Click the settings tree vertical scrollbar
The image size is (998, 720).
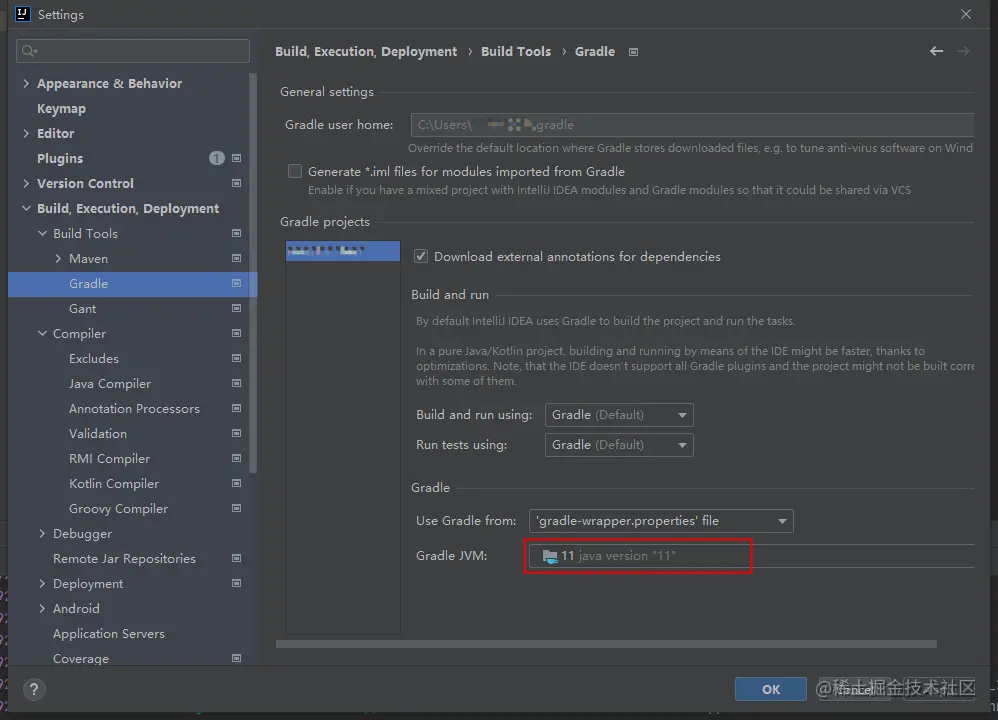253,274
